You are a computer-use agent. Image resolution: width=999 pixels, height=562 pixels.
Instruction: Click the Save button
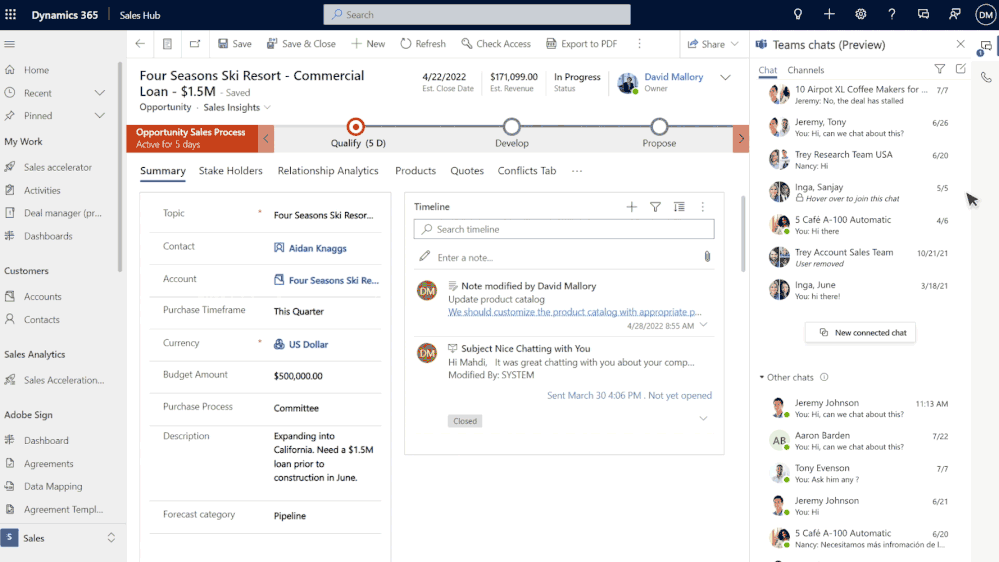click(x=234, y=43)
